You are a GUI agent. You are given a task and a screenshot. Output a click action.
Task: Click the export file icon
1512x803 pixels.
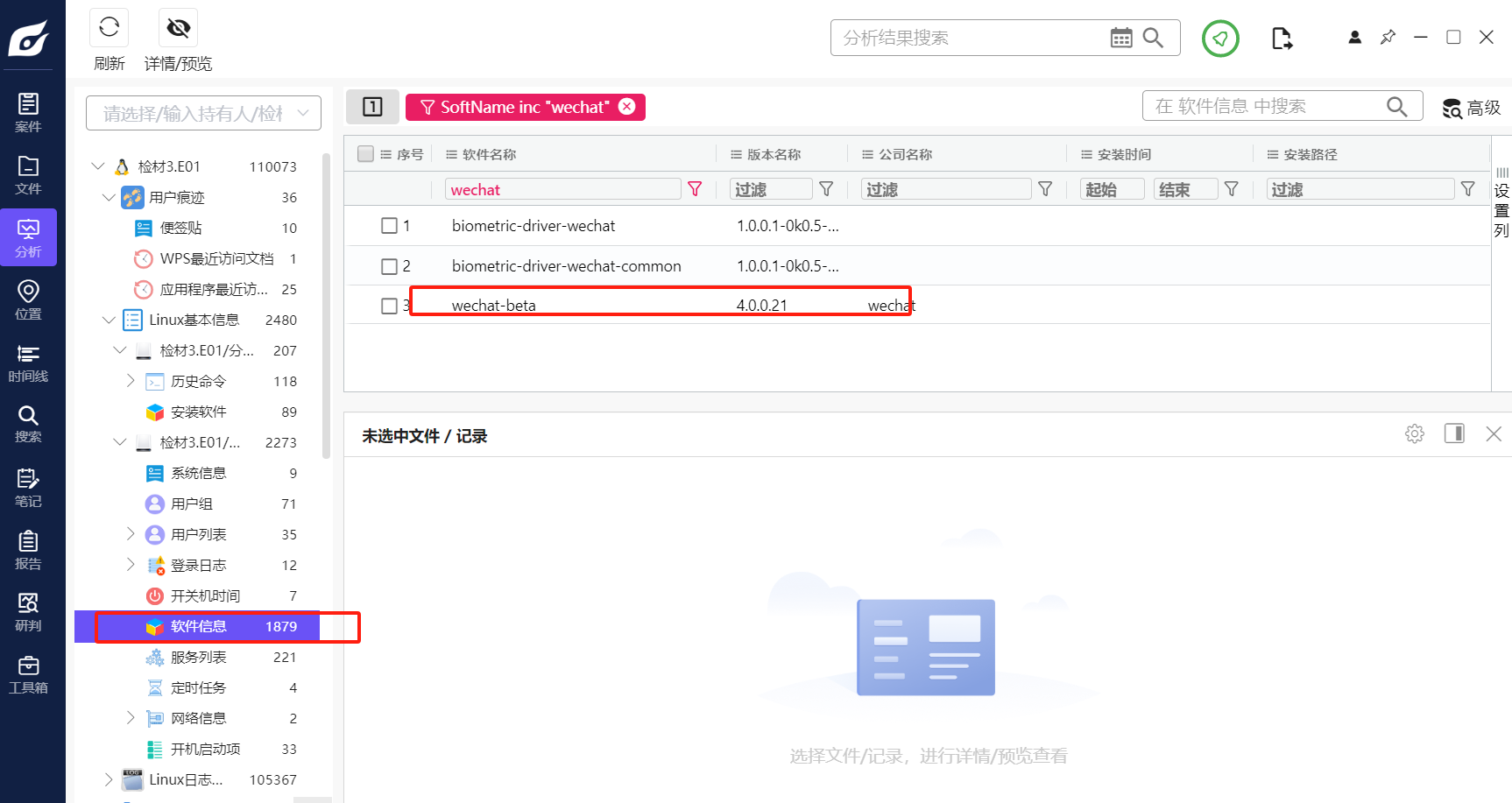pos(1282,39)
